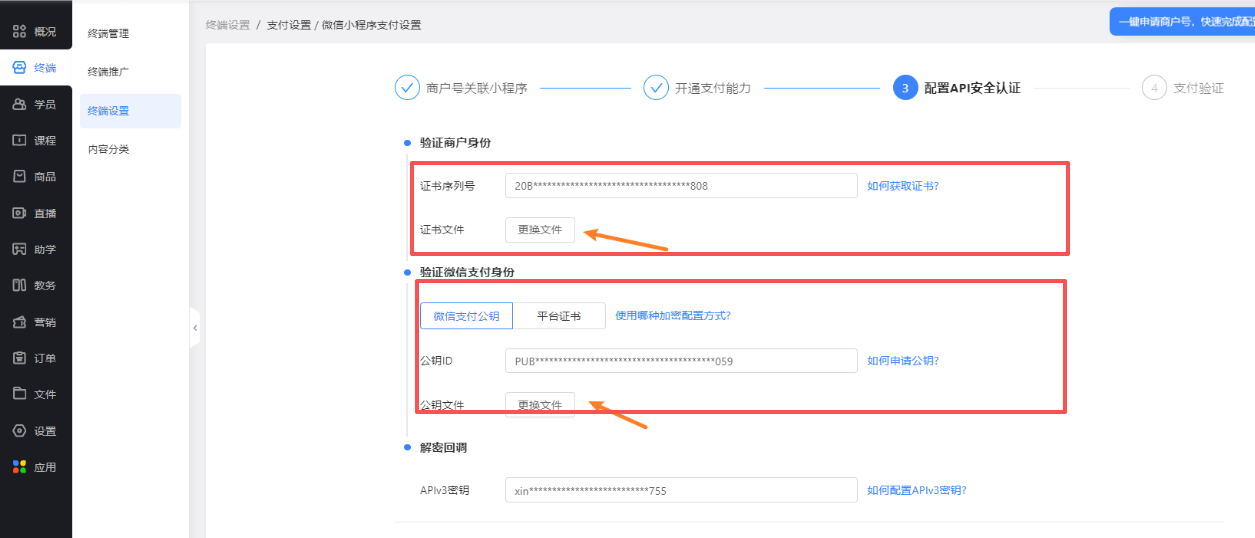Select the 课程 courses icon
This screenshot has height=538, width=1255.
(x=19, y=140)
